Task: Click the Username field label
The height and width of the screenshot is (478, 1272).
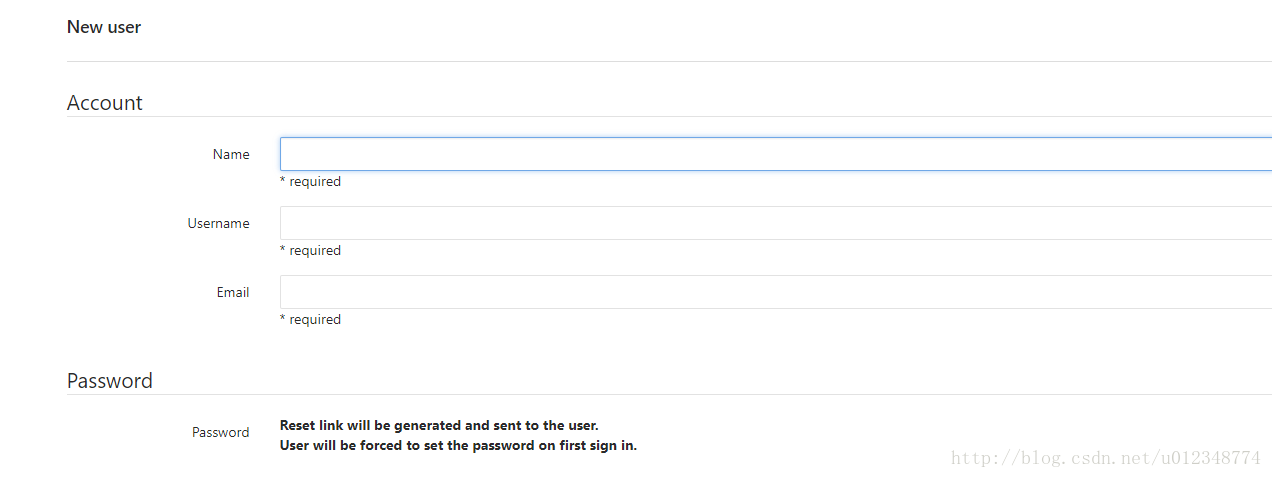Action: (218, 223)
